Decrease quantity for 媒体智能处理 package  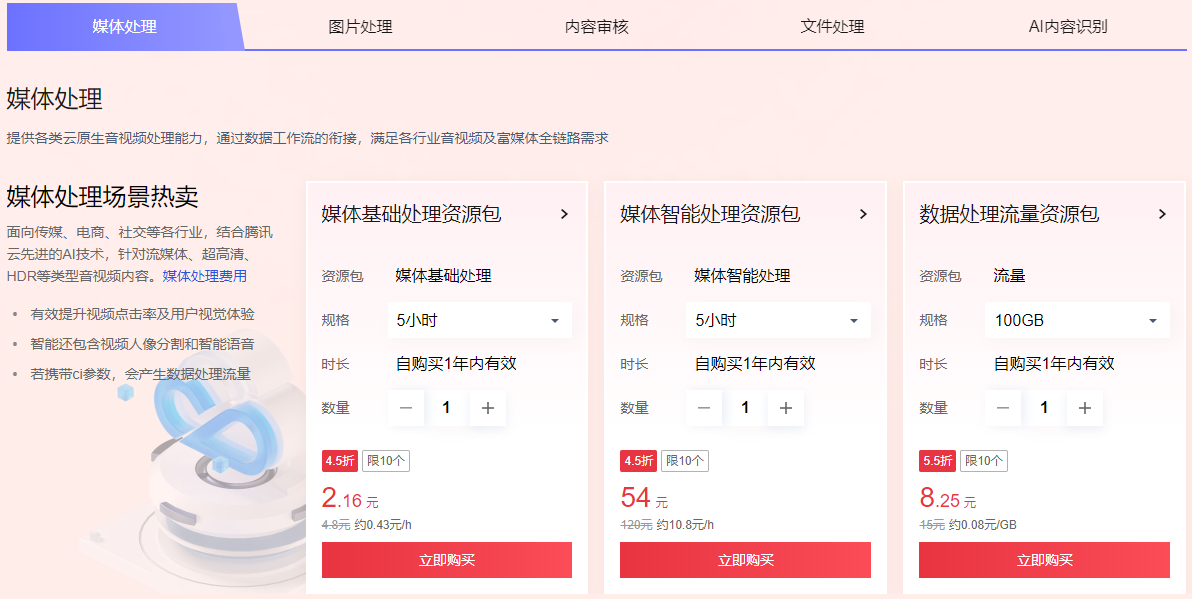(705, 408)
